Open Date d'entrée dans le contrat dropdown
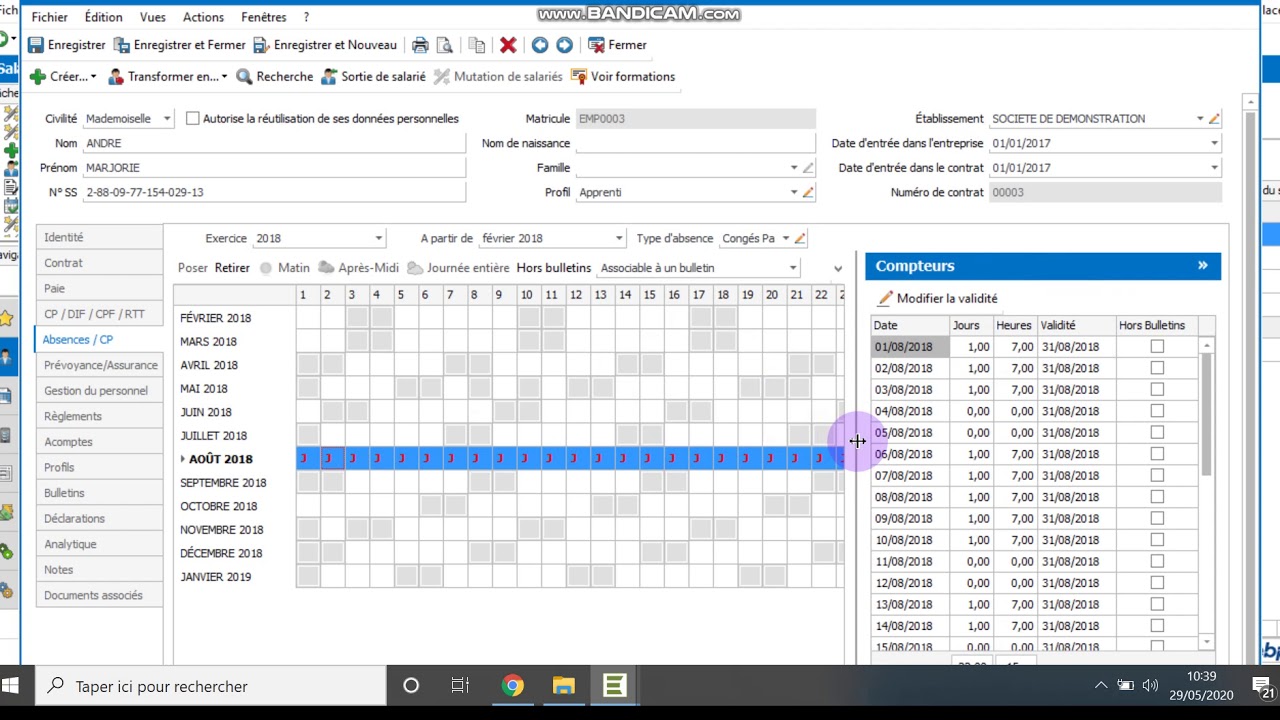 (x=1214, y=168)
